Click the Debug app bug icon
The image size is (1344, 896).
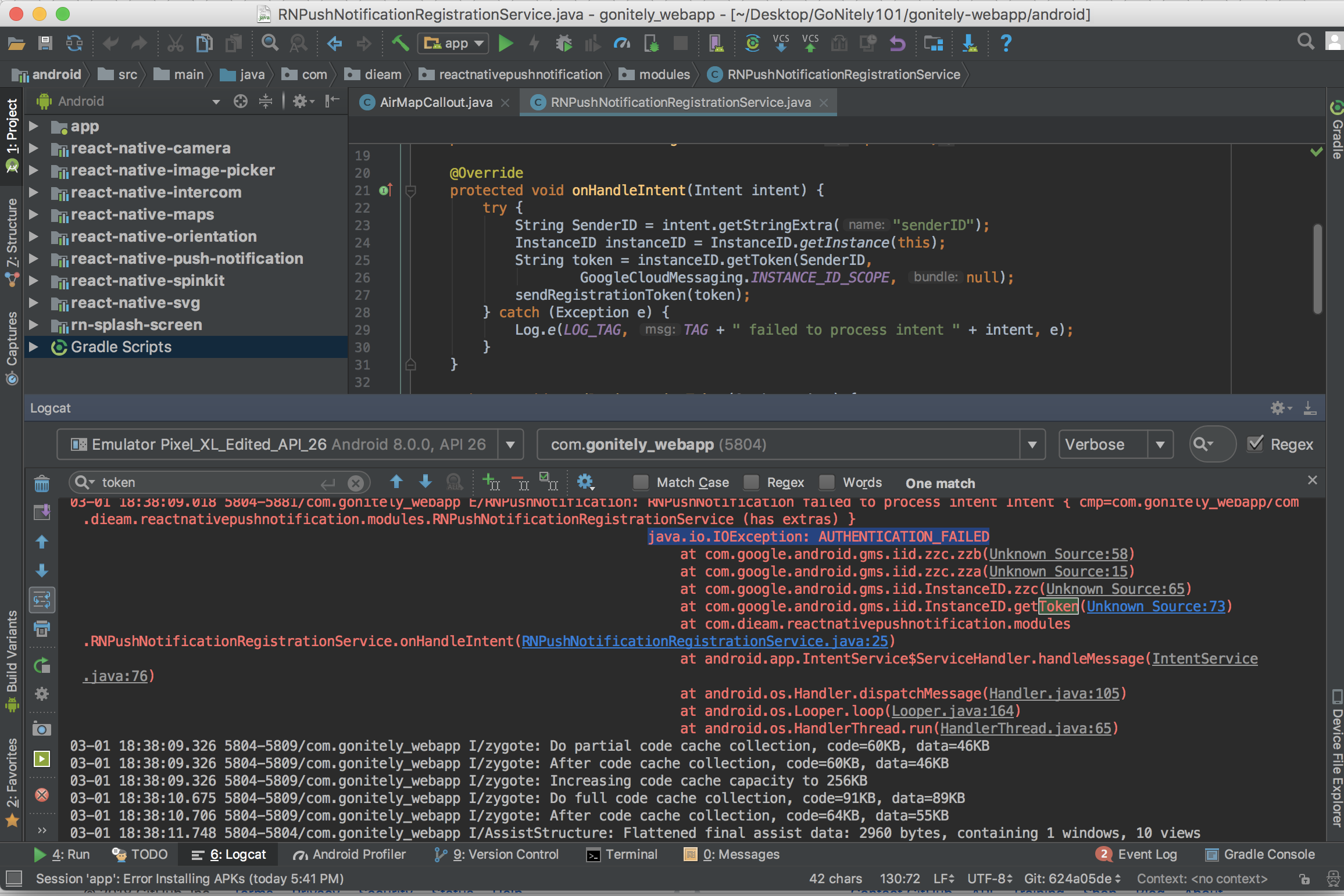tap(563, 44)
